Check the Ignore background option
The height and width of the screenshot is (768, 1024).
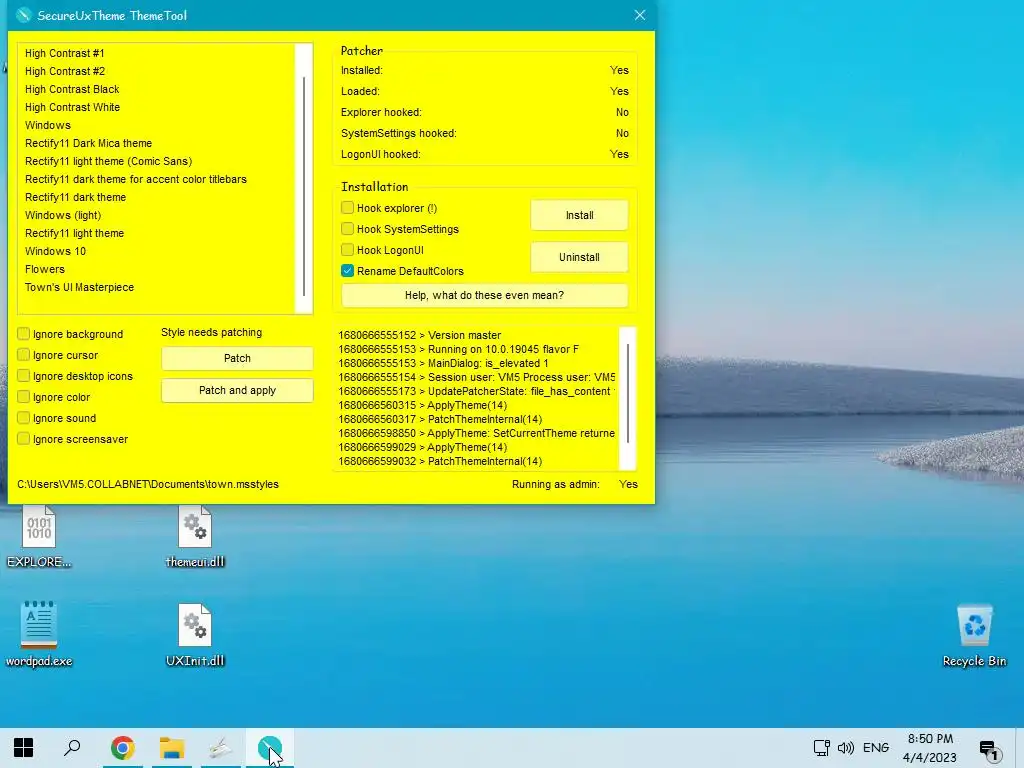pos(24,334)
